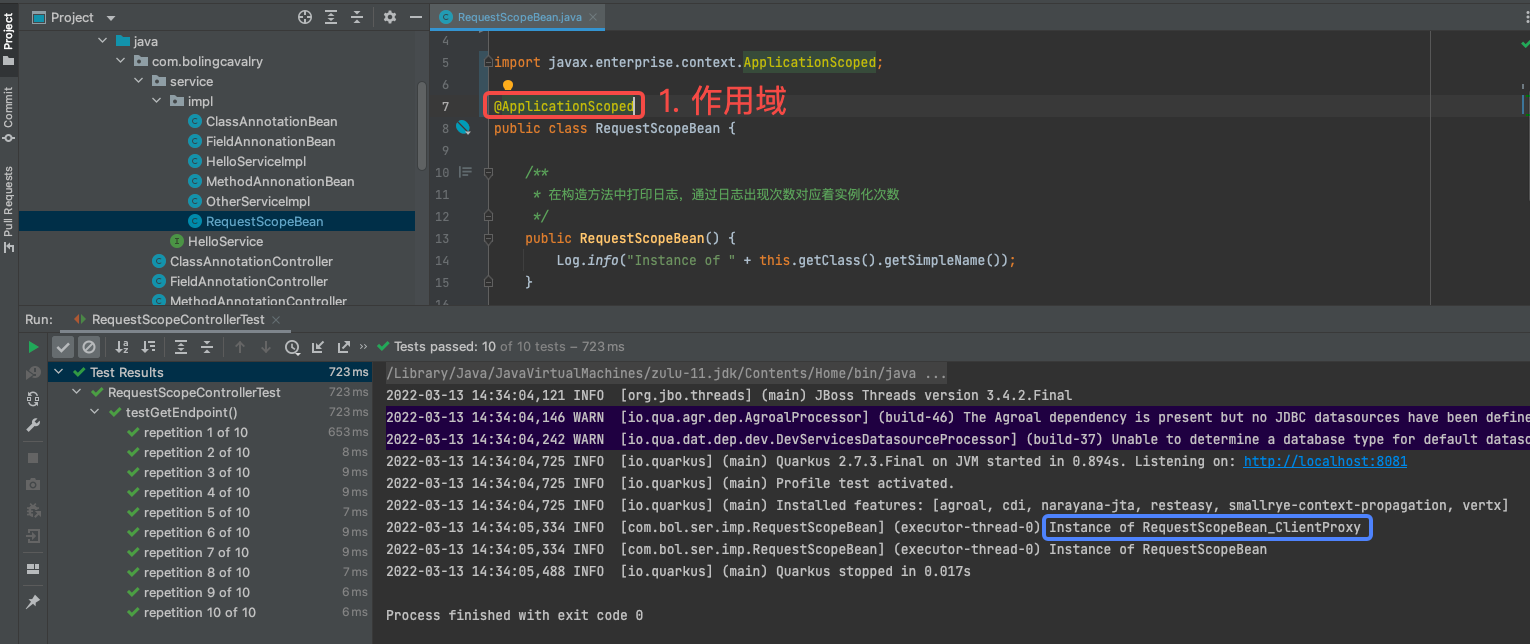Click the import test results icon
The width and height of the screenshot is (1530, 644).
click(316, 346)
